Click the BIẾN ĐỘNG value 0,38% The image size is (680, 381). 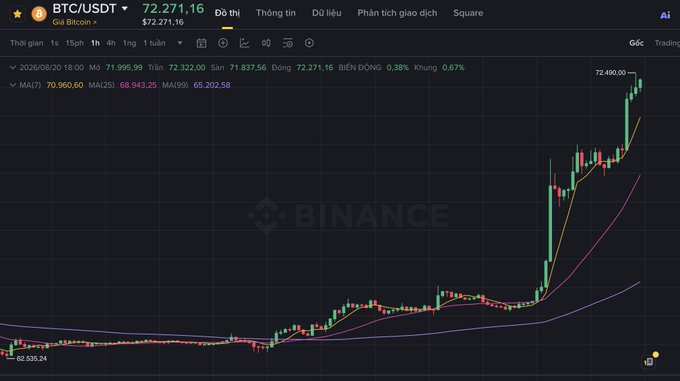(397, 68)
